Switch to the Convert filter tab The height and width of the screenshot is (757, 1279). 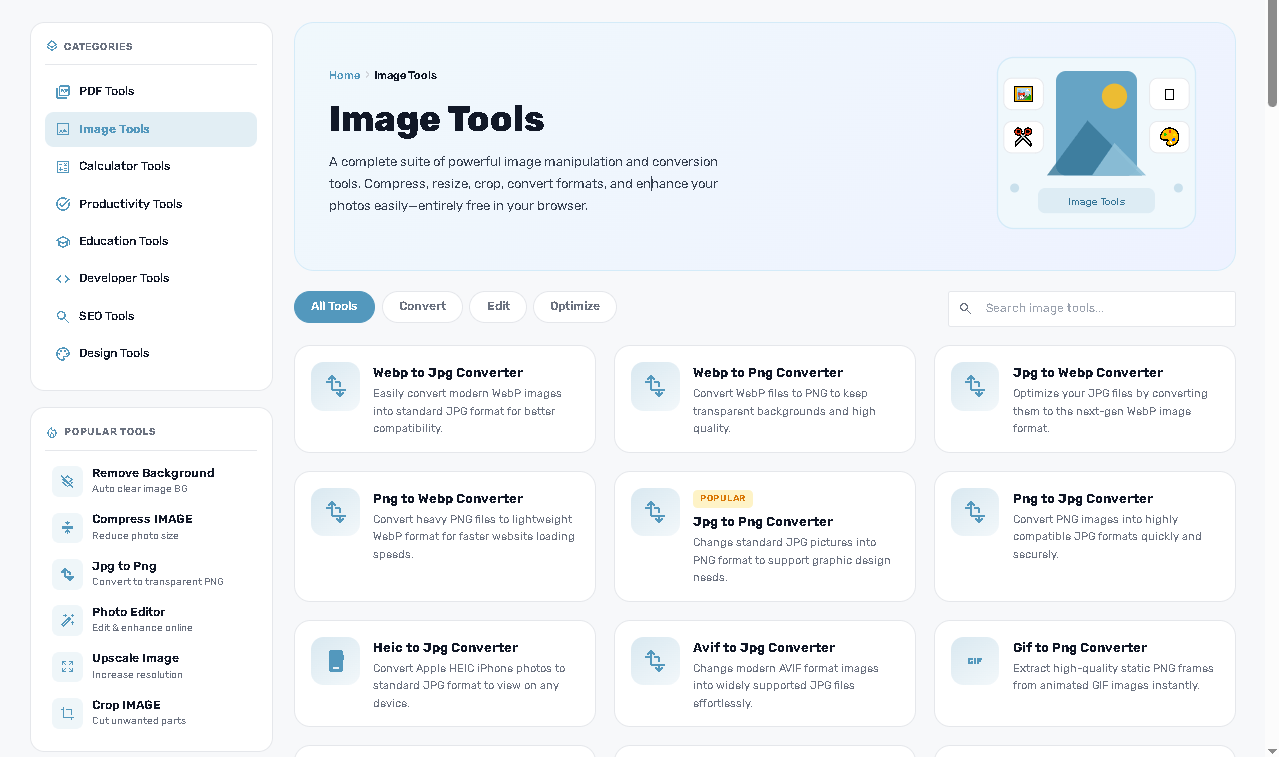coord(422,306)
